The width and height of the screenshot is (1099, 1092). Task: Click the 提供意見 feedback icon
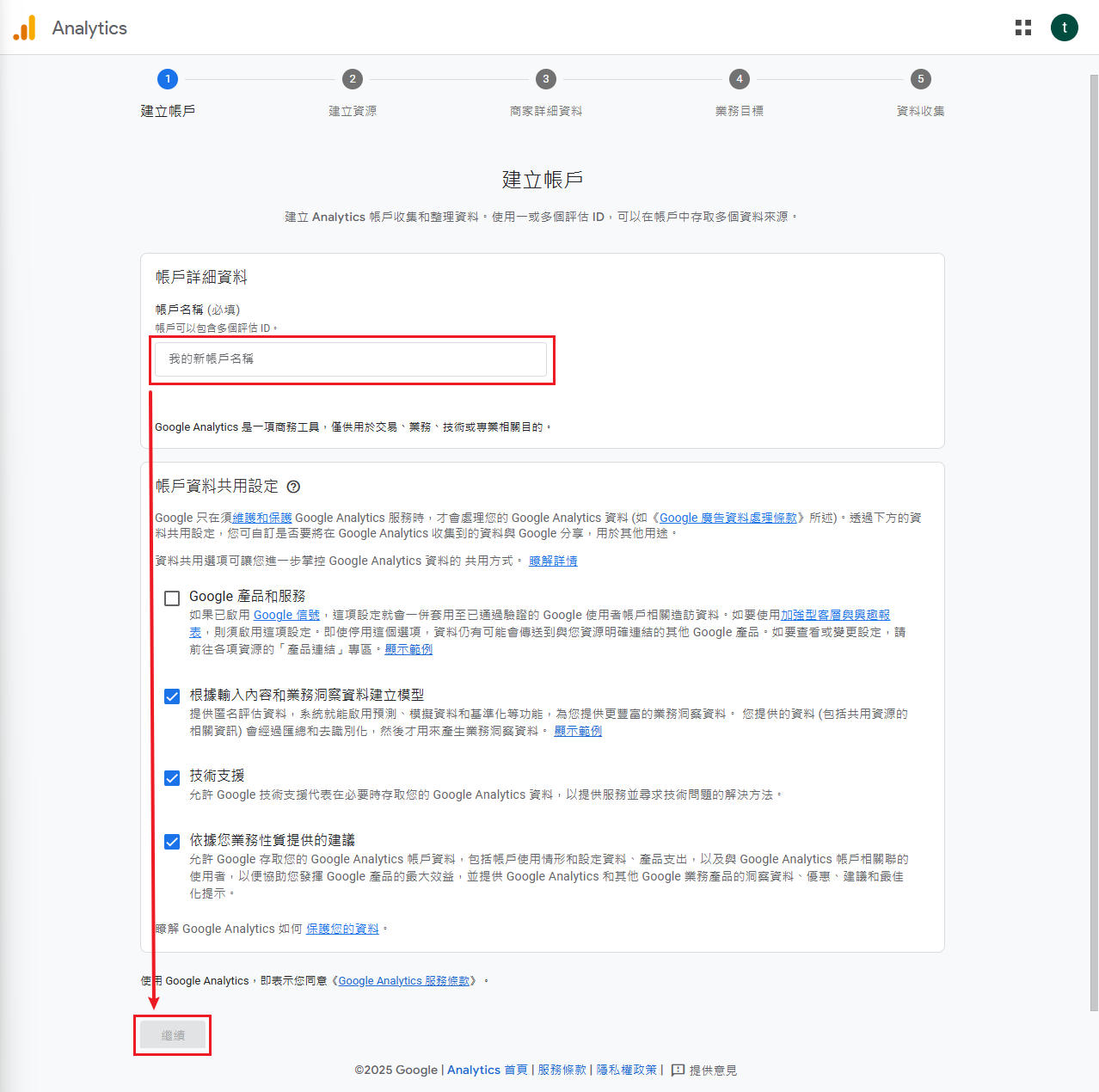pos(678,1070)
